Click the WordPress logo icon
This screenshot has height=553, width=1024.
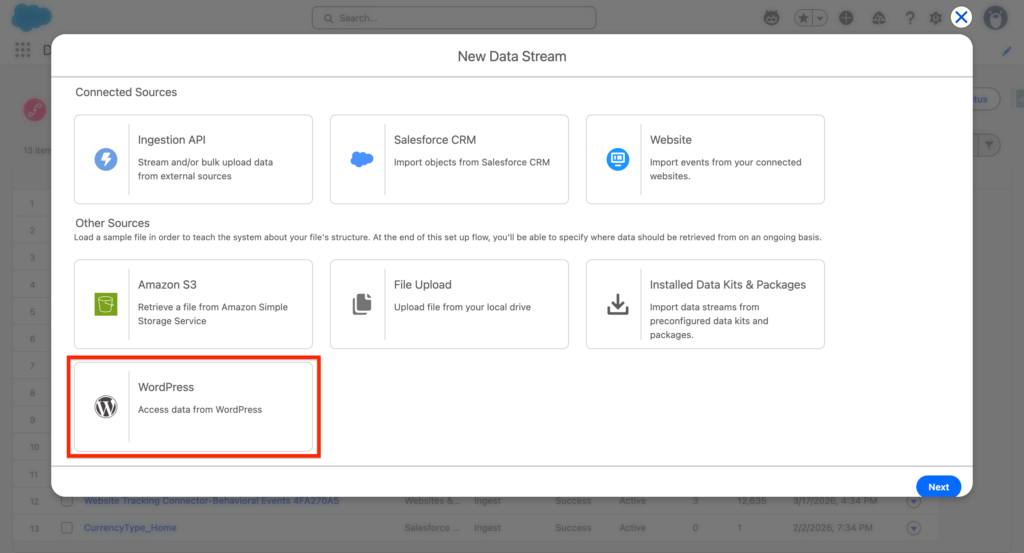coord(105,407)
